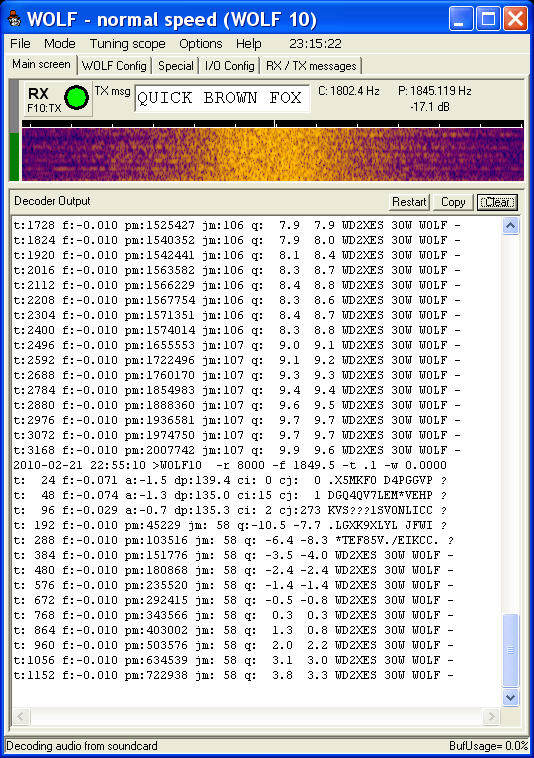Screen dimensions: 534x758
Task: Copy the decoder output
Action: 453,202
